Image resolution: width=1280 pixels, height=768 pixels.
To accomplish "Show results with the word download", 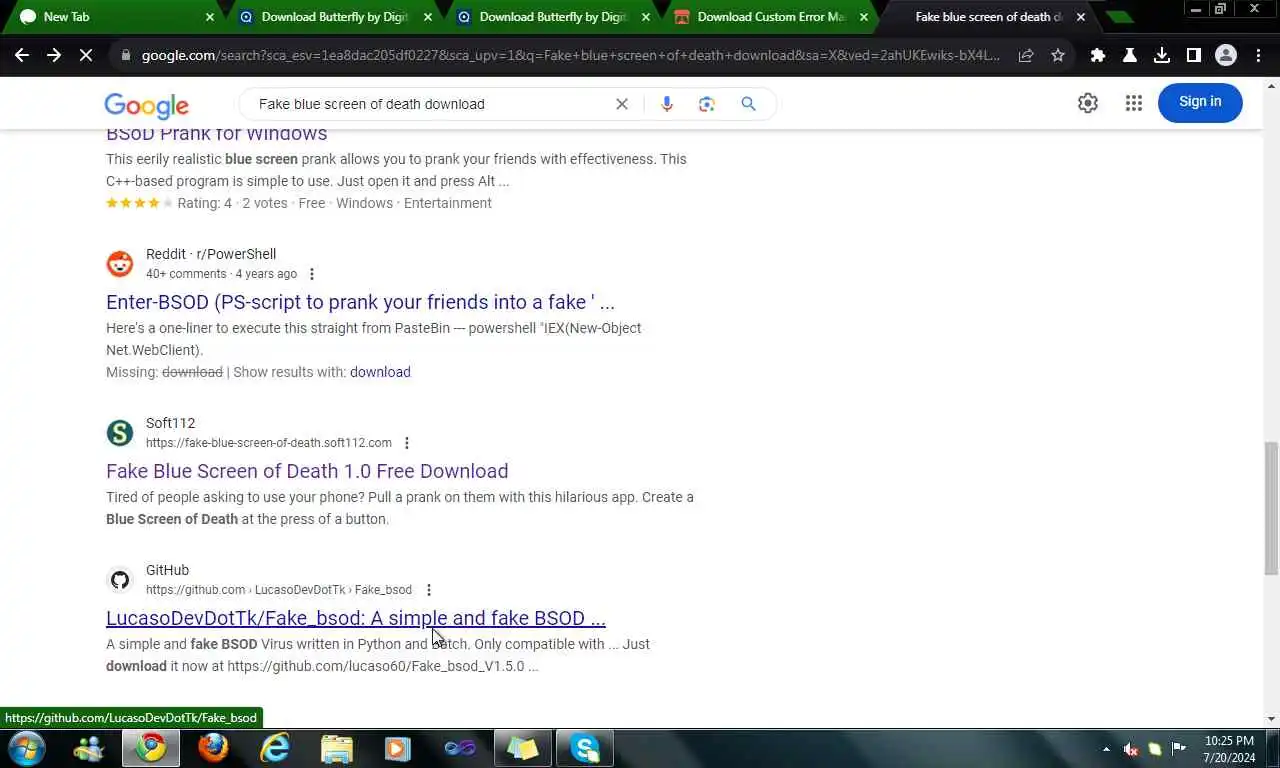I will 380,372.
